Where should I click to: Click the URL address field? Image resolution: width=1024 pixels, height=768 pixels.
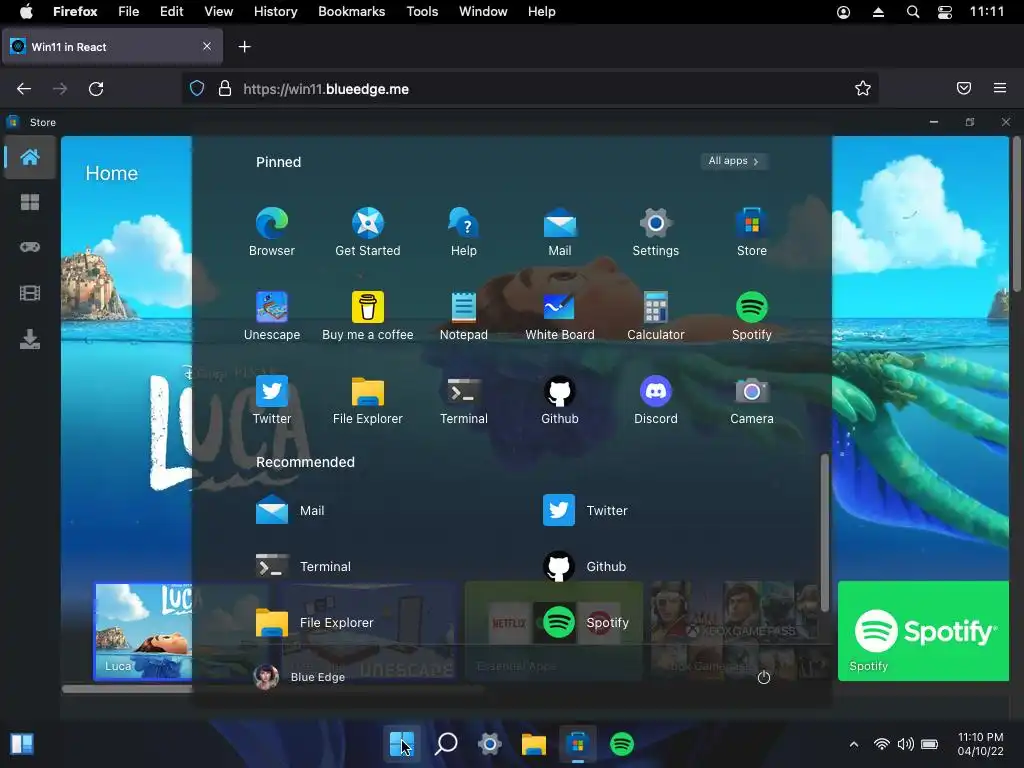click(530, 89)
